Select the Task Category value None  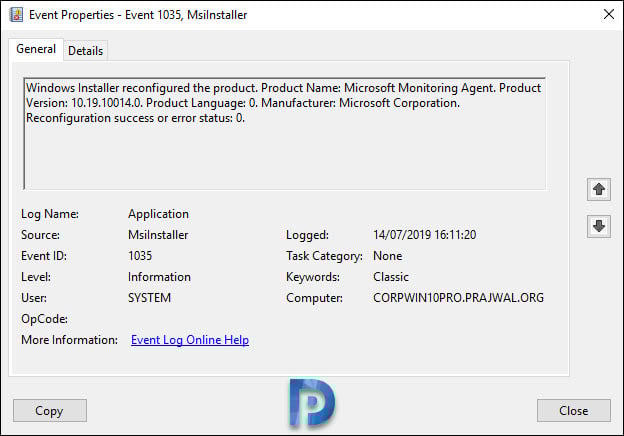[x=388, y=256]
